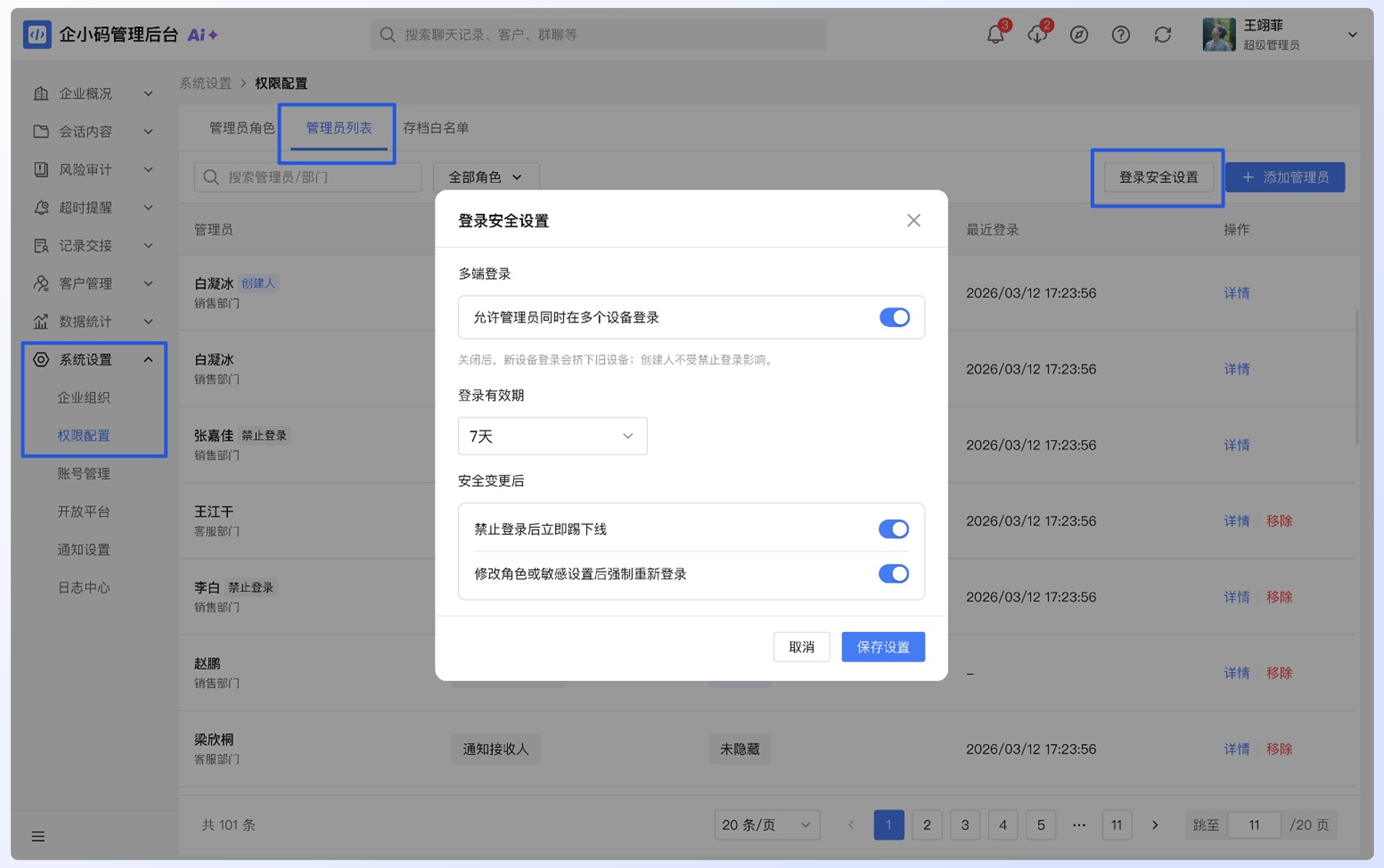Open 权限配置 in the sidebar

pos(84,436)
